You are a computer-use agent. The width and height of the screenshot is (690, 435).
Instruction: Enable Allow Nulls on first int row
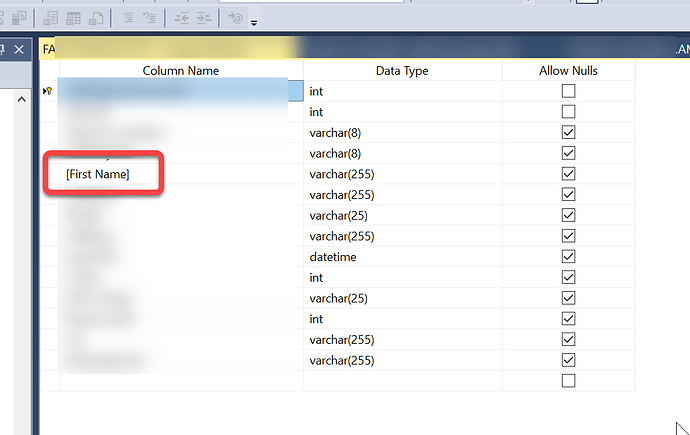click(x=569, y=91)
